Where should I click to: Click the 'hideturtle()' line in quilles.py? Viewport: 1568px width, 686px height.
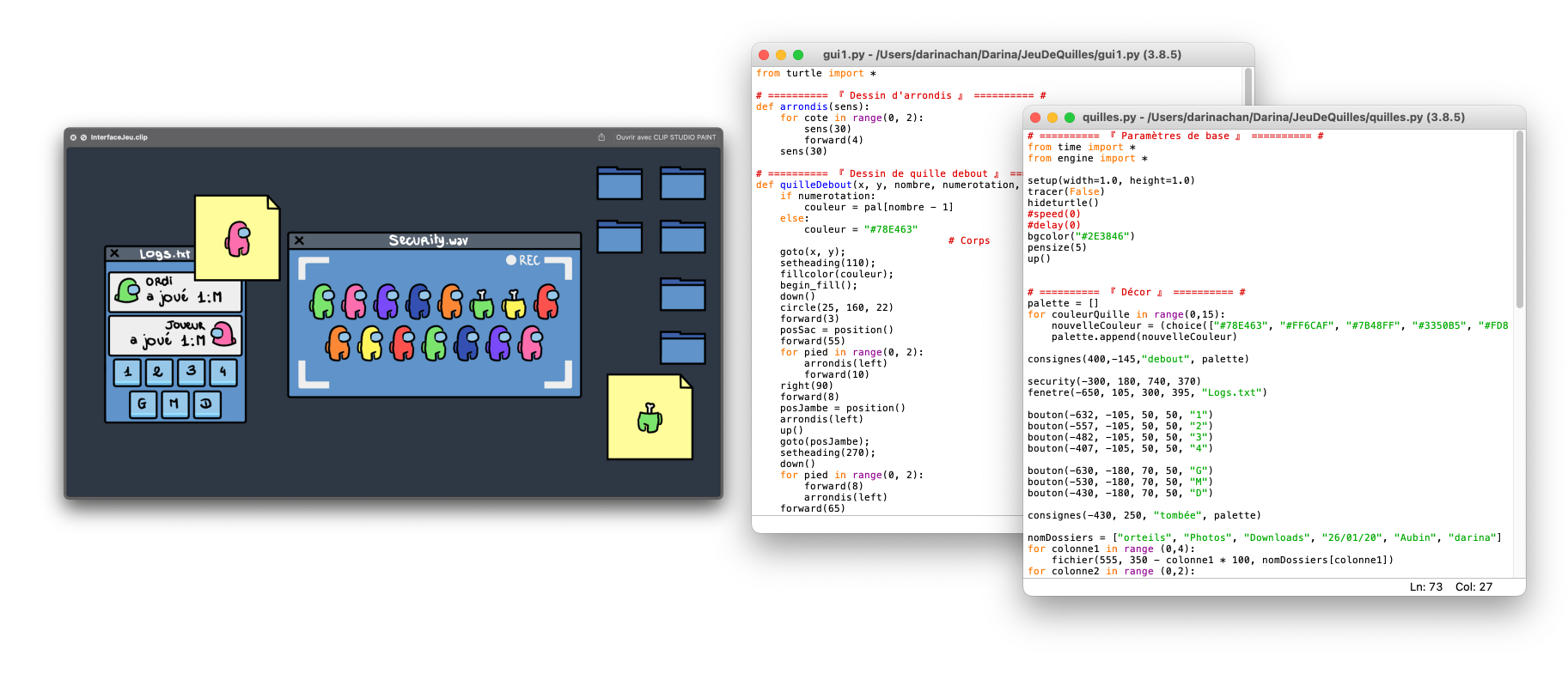pyautogui.click(x=1064, y=203)
